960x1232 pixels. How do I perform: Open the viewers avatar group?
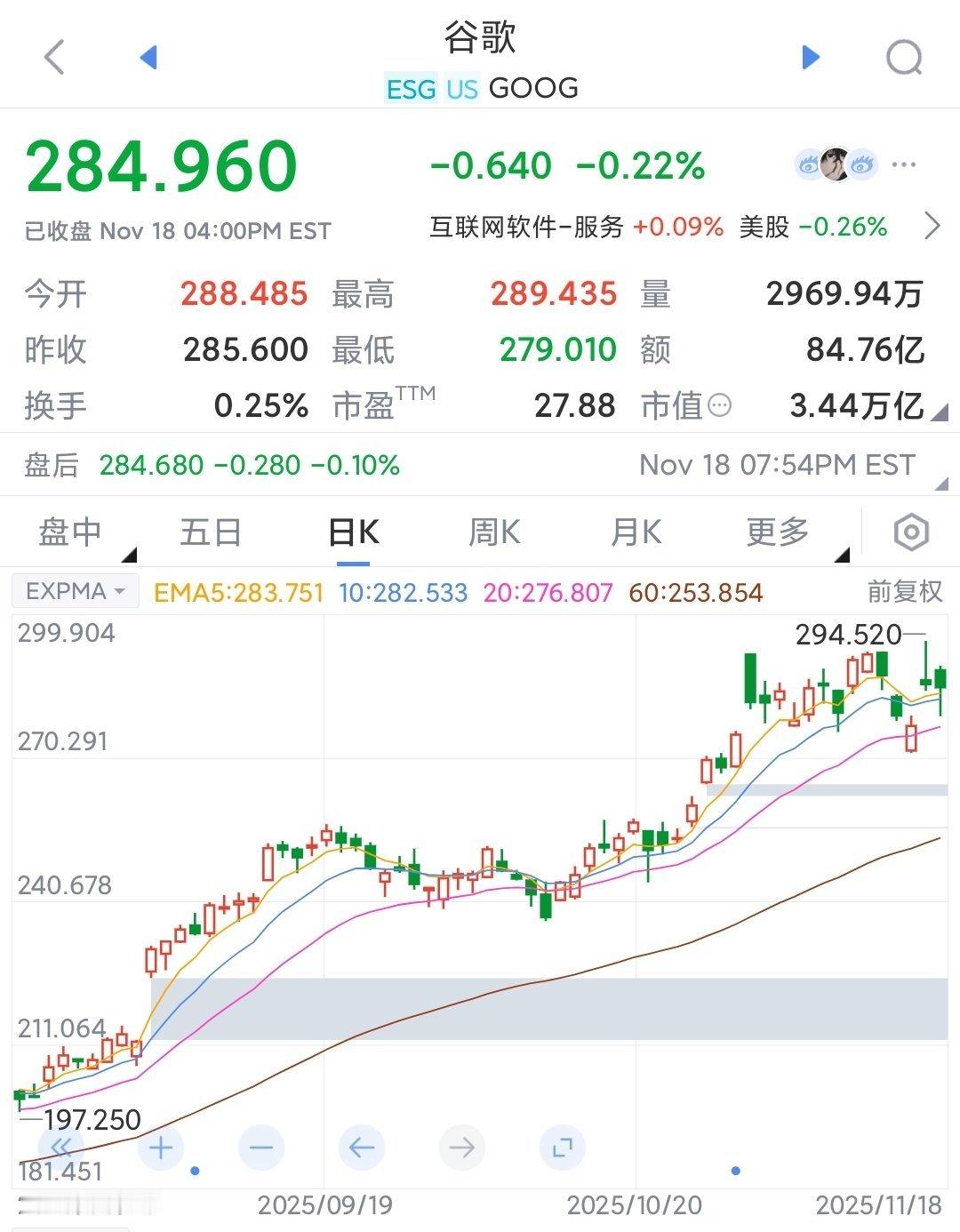pos(836,164)
